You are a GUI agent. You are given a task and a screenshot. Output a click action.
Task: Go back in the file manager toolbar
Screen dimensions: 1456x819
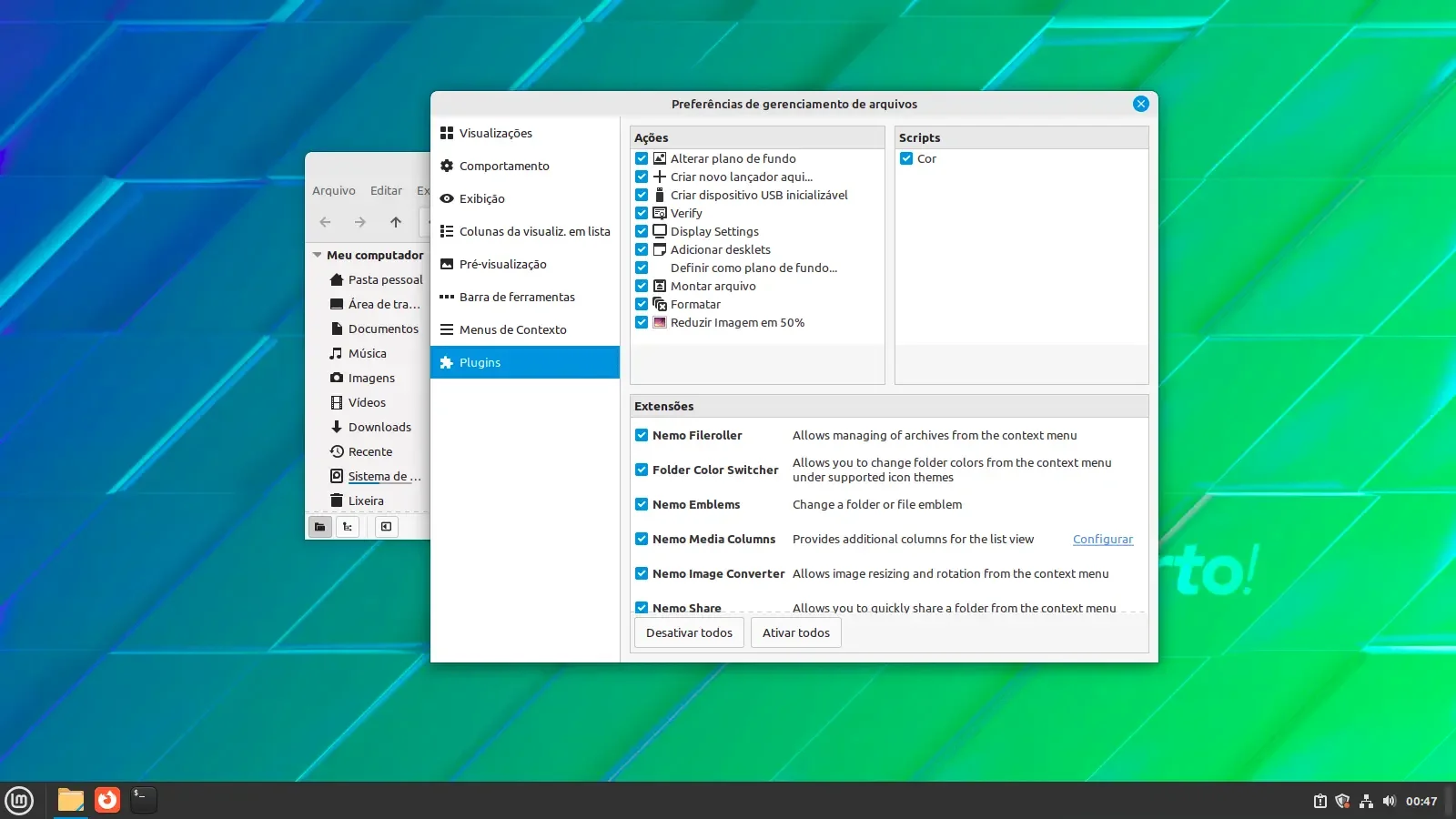(x=325, y=222)
